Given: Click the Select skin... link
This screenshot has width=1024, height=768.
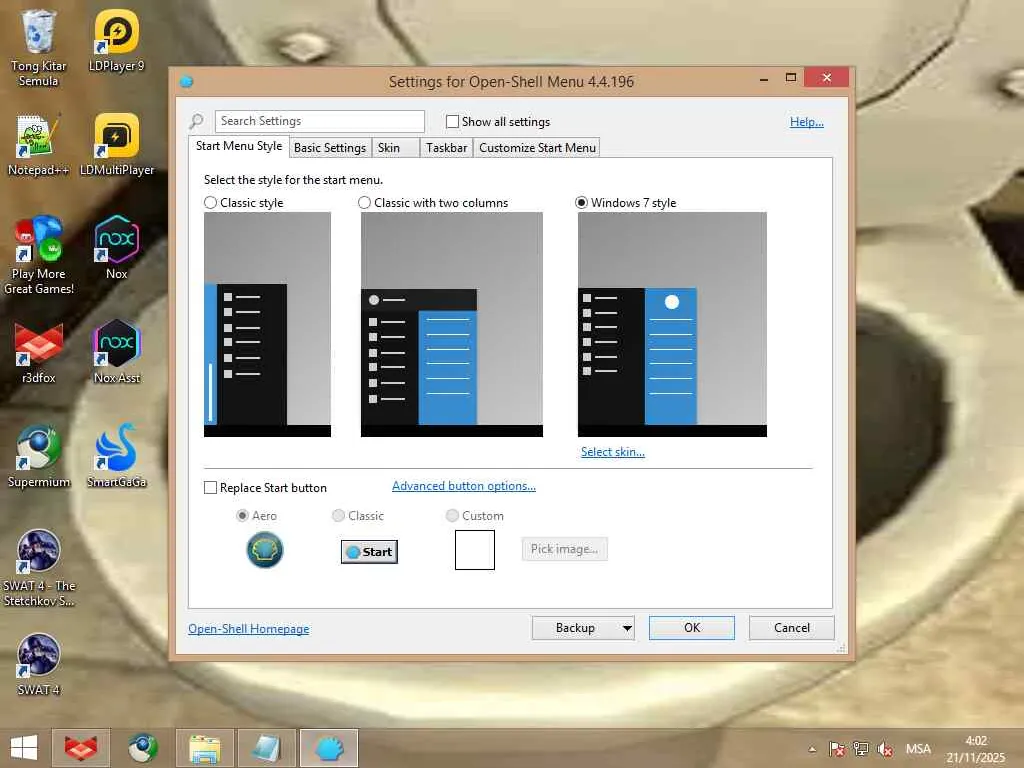Looking at the screenshot, I should 613,452.
